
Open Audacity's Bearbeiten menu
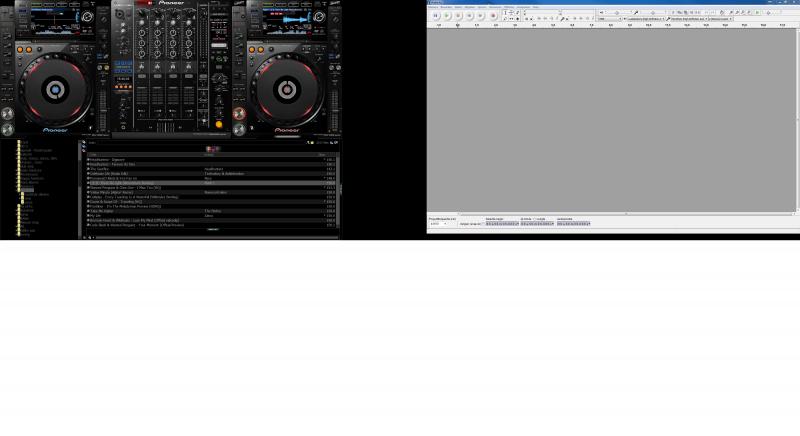pyautogui.click(x=446, y=7)
